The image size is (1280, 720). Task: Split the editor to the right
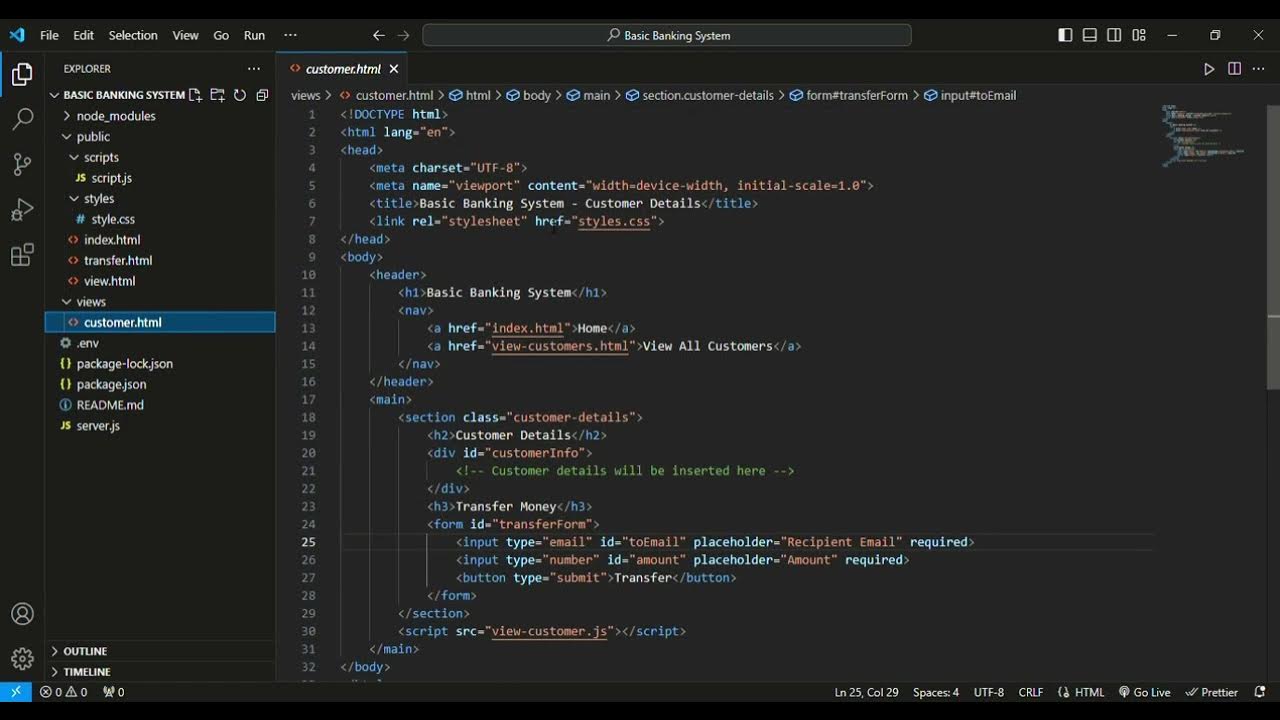tap(1234, 69)
